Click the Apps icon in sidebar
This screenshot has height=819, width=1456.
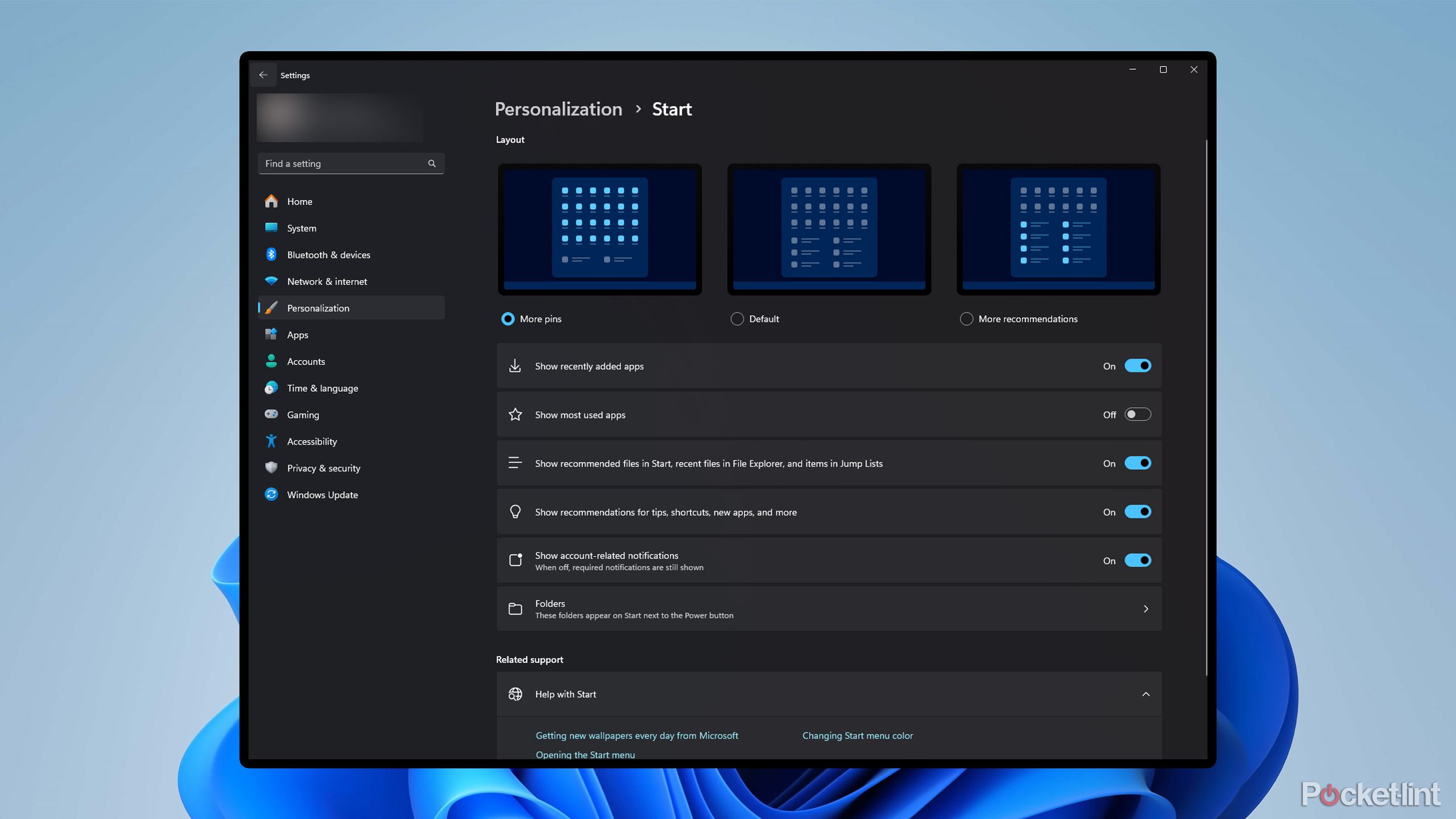(x=271, y=334)
